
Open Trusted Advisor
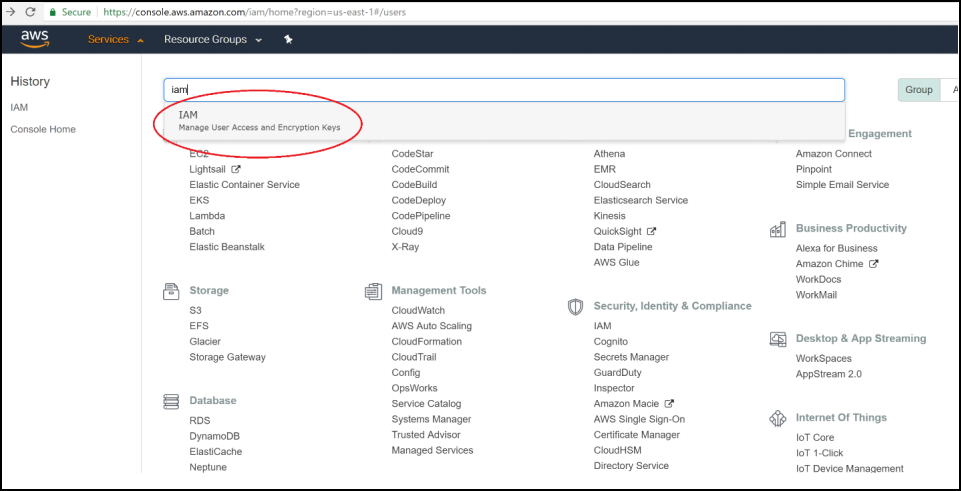pyautogui.click(x=426, y=435)
